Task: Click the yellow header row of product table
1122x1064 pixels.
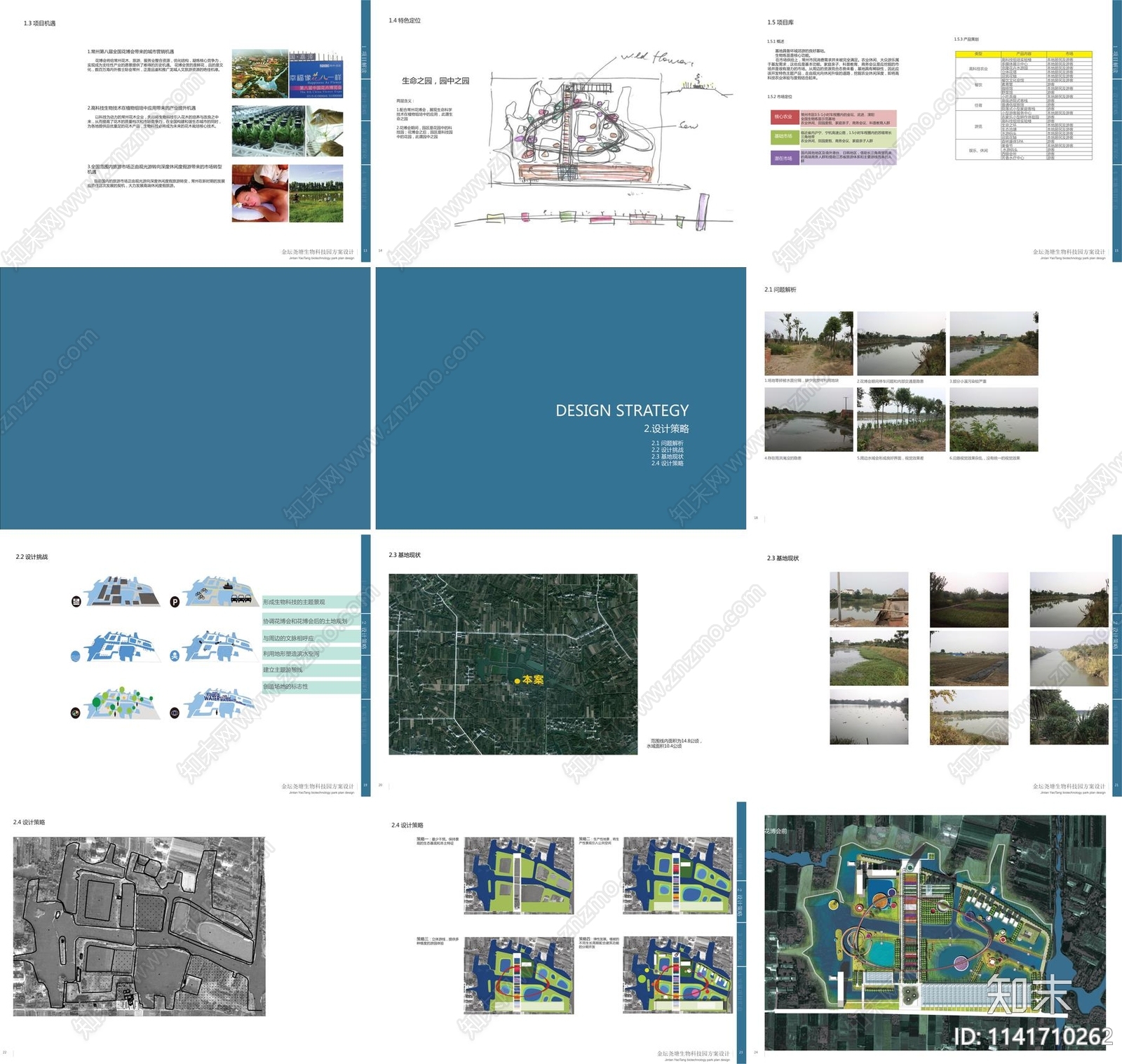Action: coord(1024,54)
